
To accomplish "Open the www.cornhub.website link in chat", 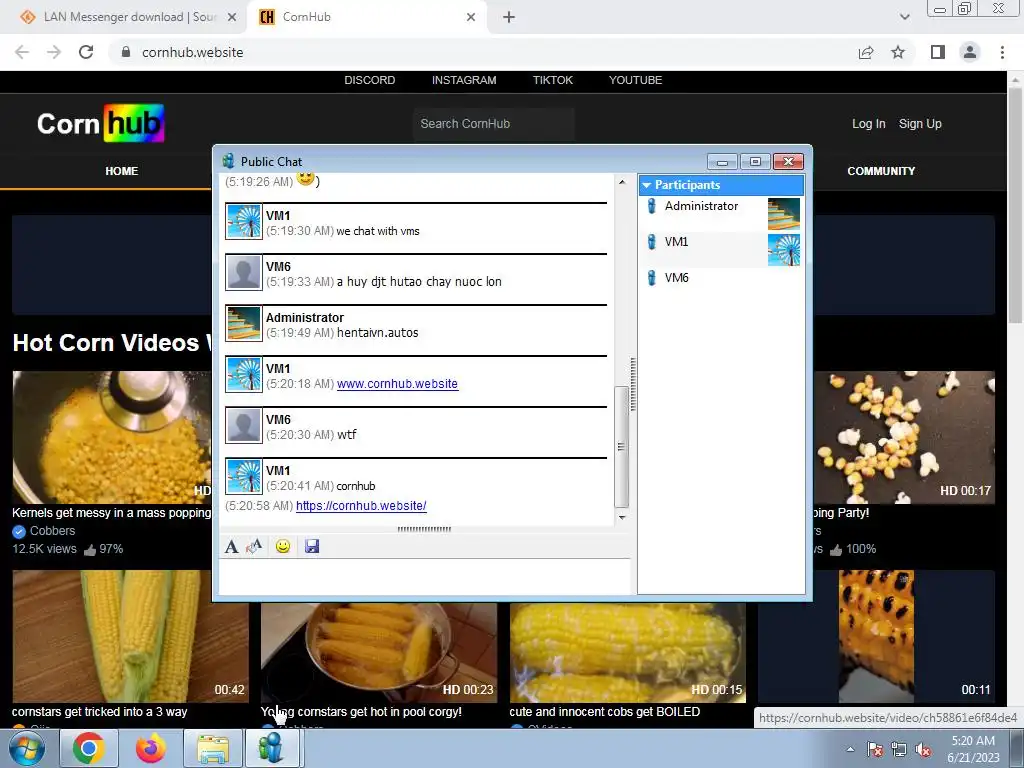I will click(397, 384).
